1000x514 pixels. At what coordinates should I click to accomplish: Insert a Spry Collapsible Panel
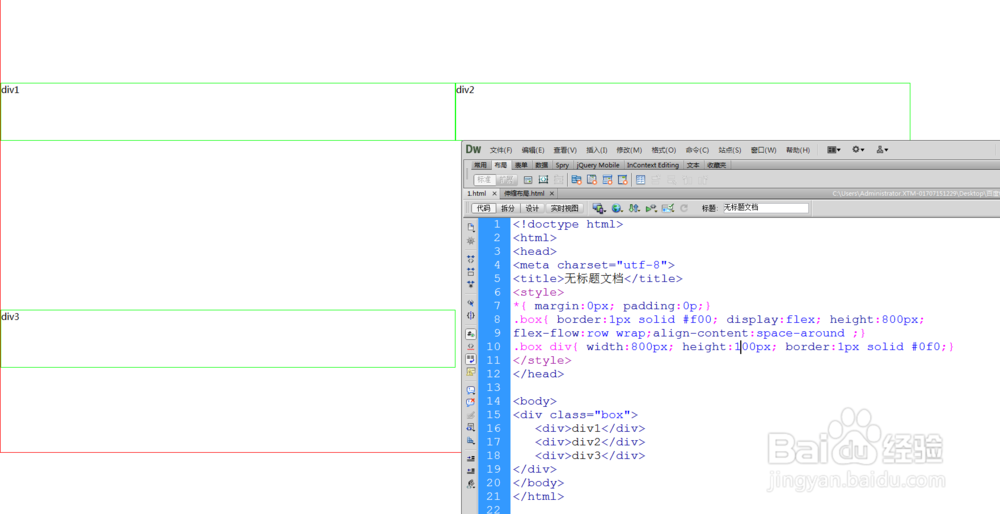pos(622,180)
